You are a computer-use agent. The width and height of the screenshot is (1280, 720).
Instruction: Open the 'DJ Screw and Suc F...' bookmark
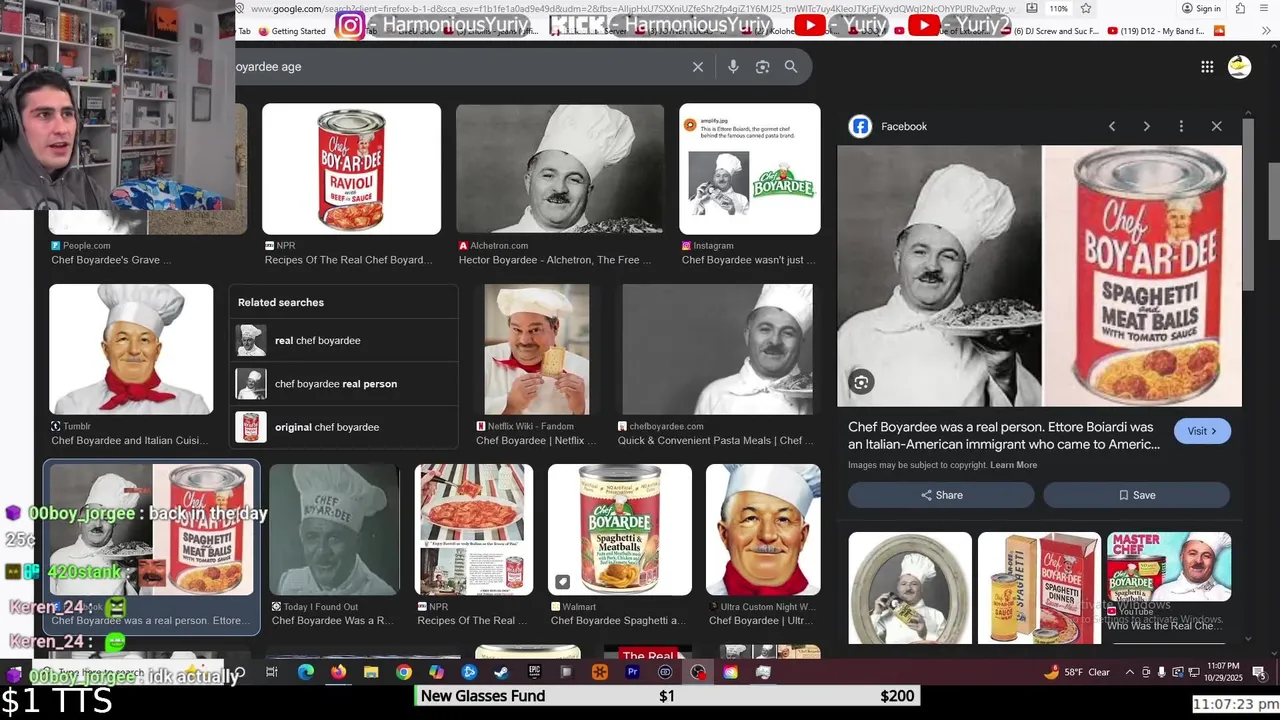point(1049,31)
